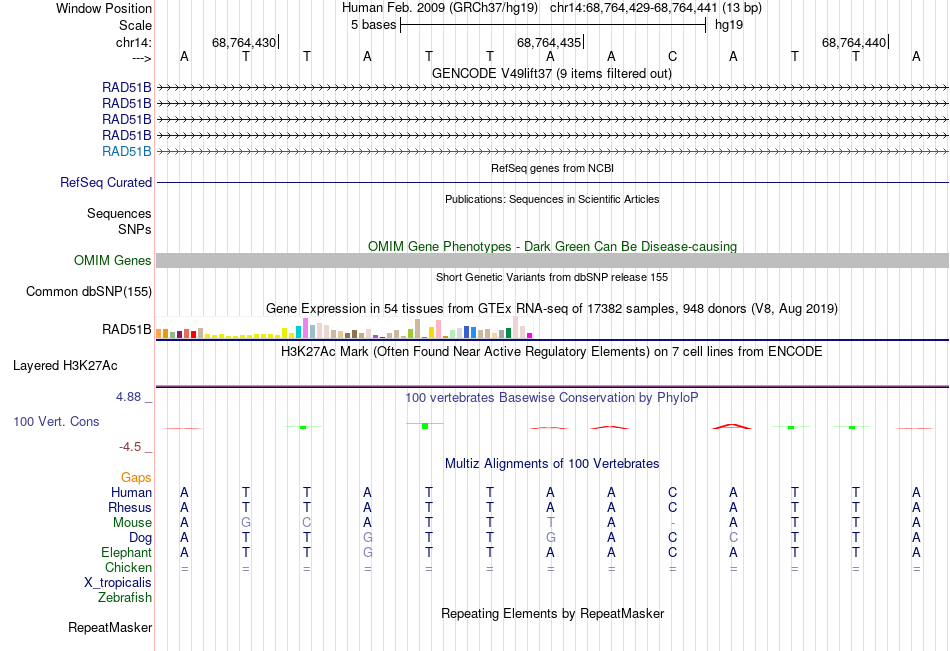Click the 5 bases scale bar

[553, 25]
